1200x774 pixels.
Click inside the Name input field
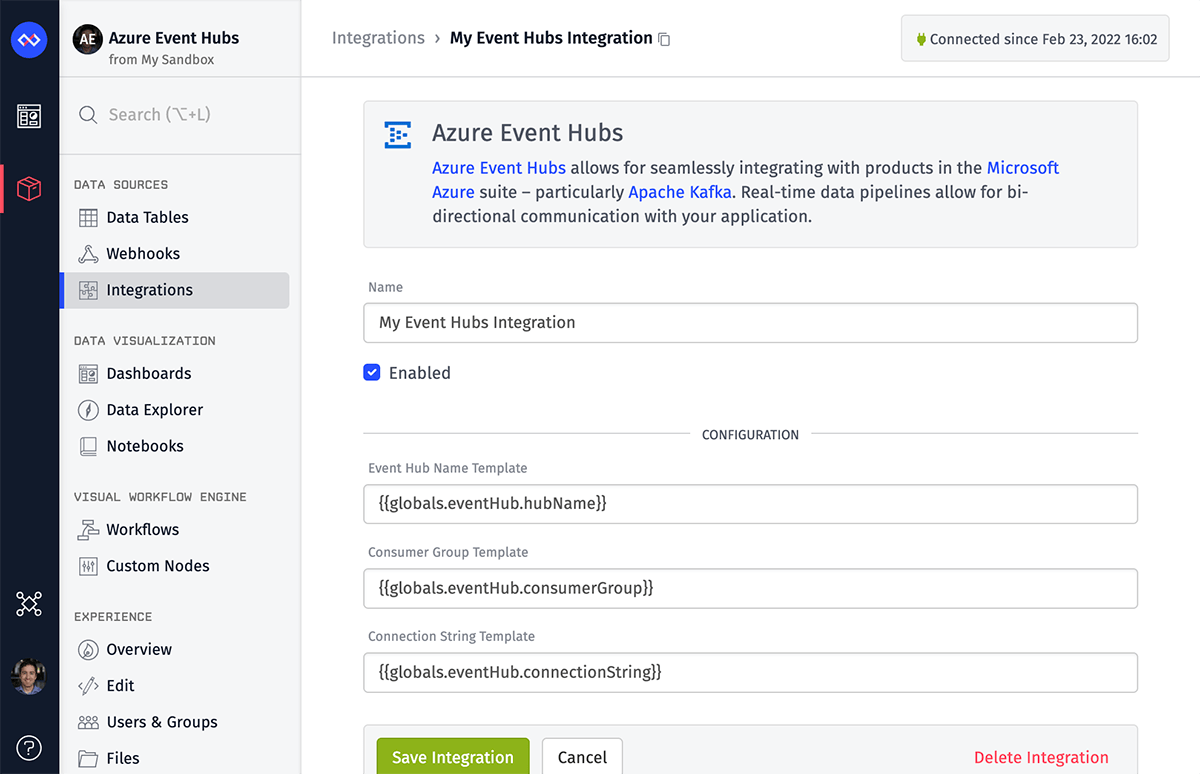[x=750, y=322]
